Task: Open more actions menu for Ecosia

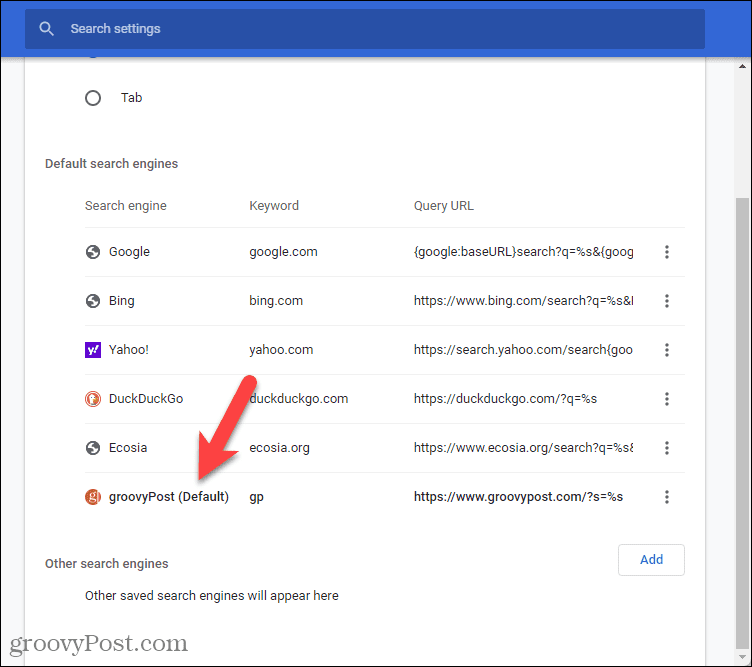Action: pos(667,447)
